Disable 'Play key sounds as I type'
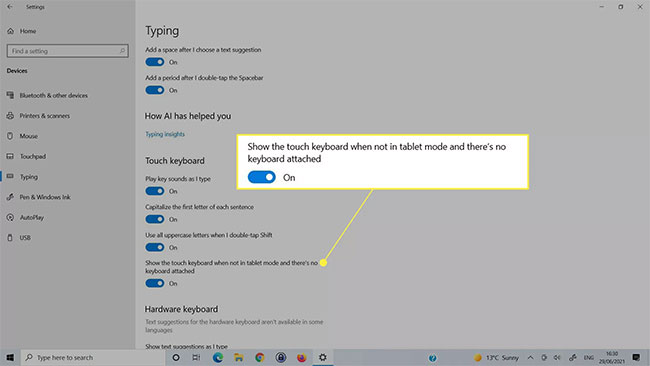 coord(155,191)
